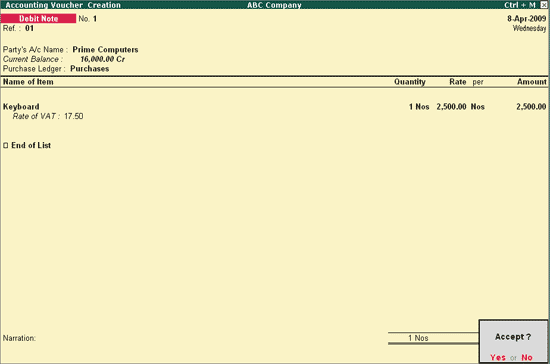Click Yes to accept the voucher
Viewport: 550px width, 364px height.
[x=498, y=357]
